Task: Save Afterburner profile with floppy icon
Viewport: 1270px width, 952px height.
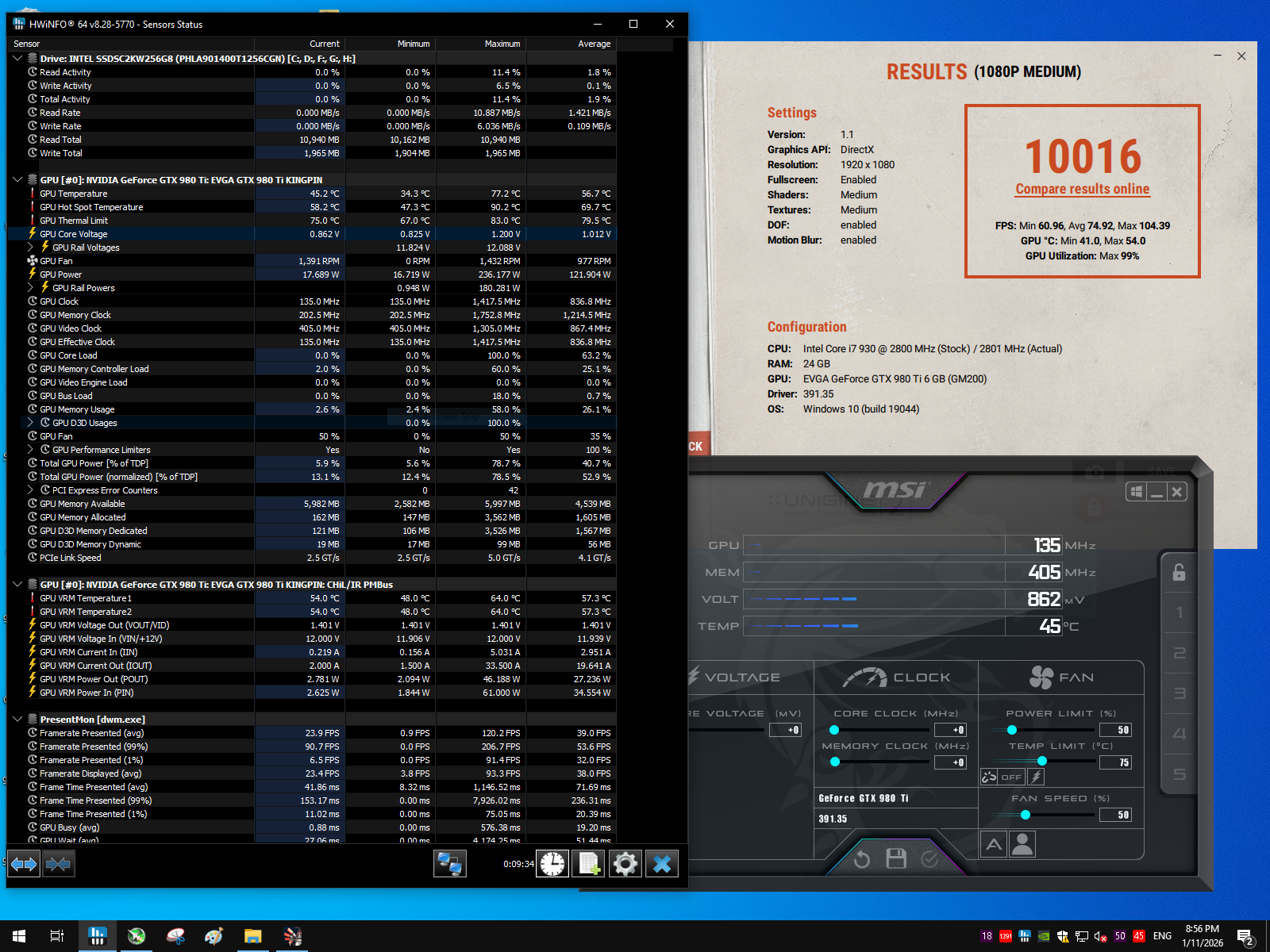Action: (x=896, y=858)
